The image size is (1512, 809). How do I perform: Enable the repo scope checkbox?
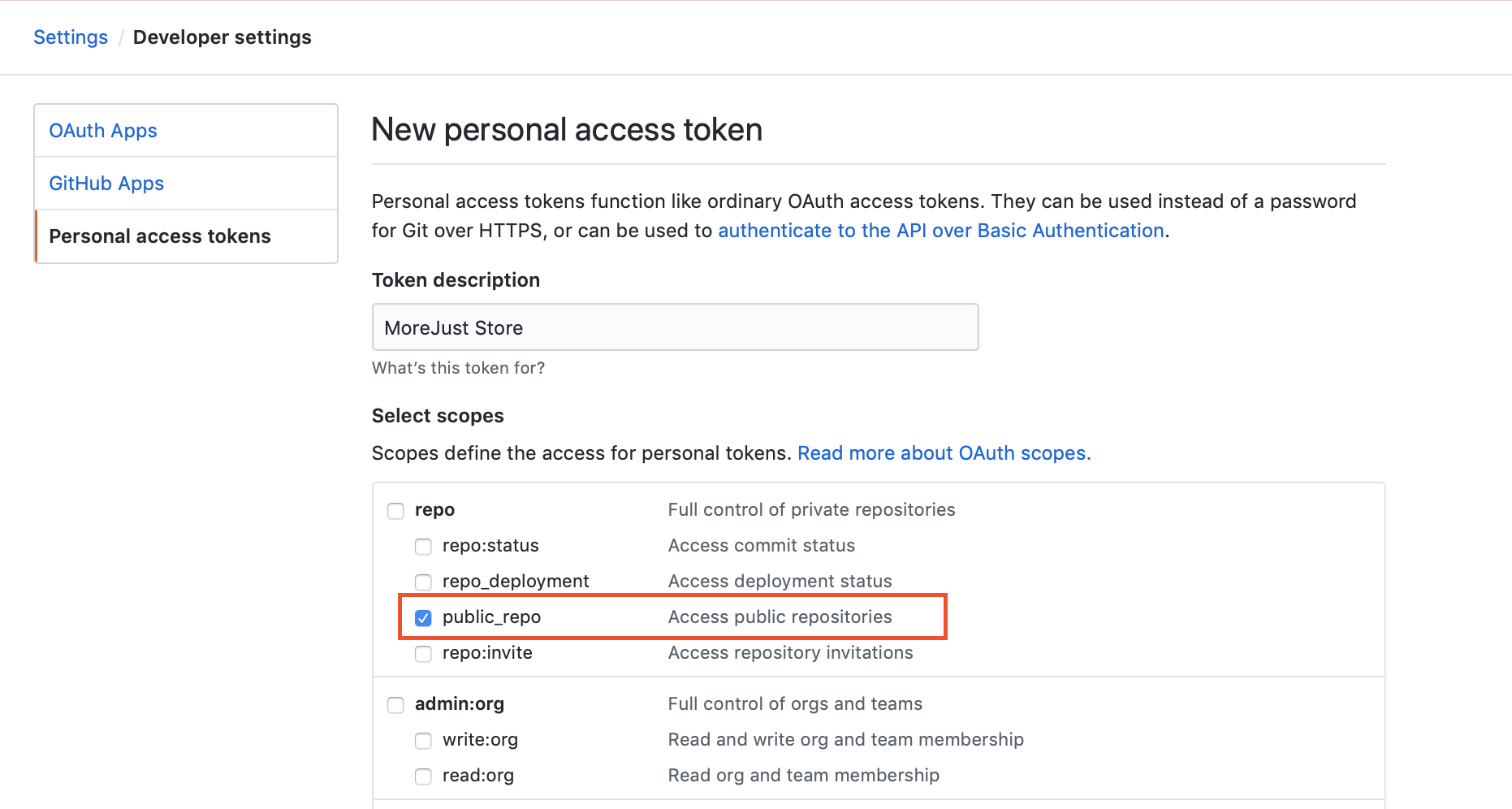395,511
